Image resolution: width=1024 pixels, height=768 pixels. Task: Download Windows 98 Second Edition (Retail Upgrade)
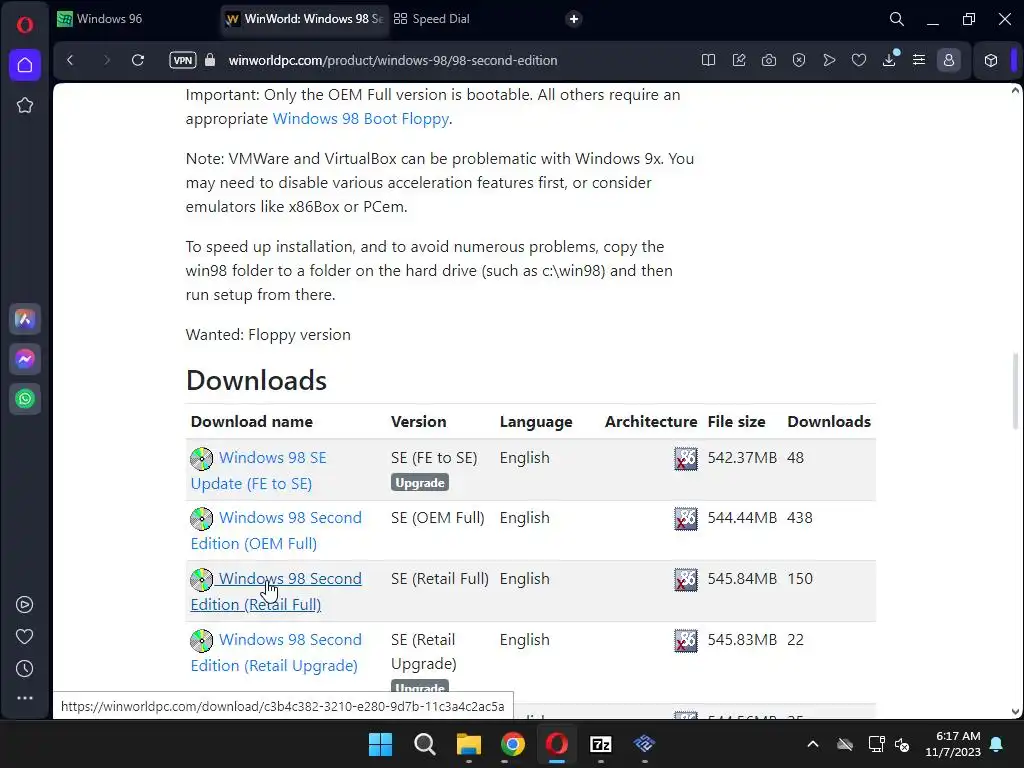[276, 652]
